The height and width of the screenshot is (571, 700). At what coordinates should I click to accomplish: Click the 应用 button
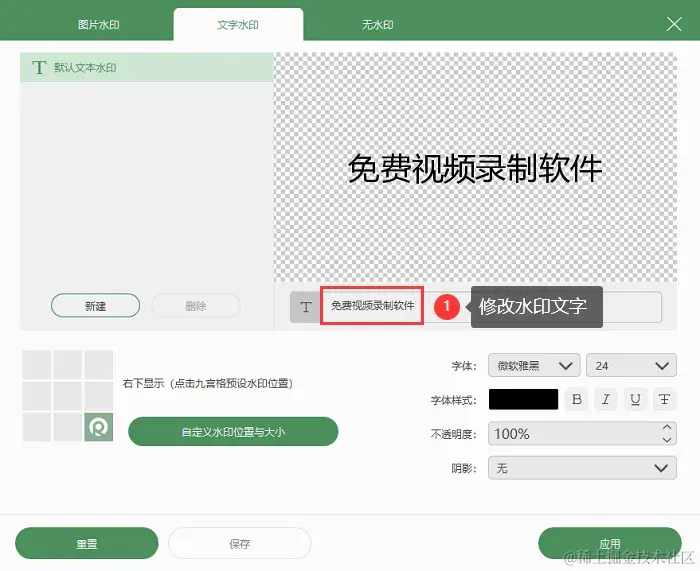coord(610,543)
